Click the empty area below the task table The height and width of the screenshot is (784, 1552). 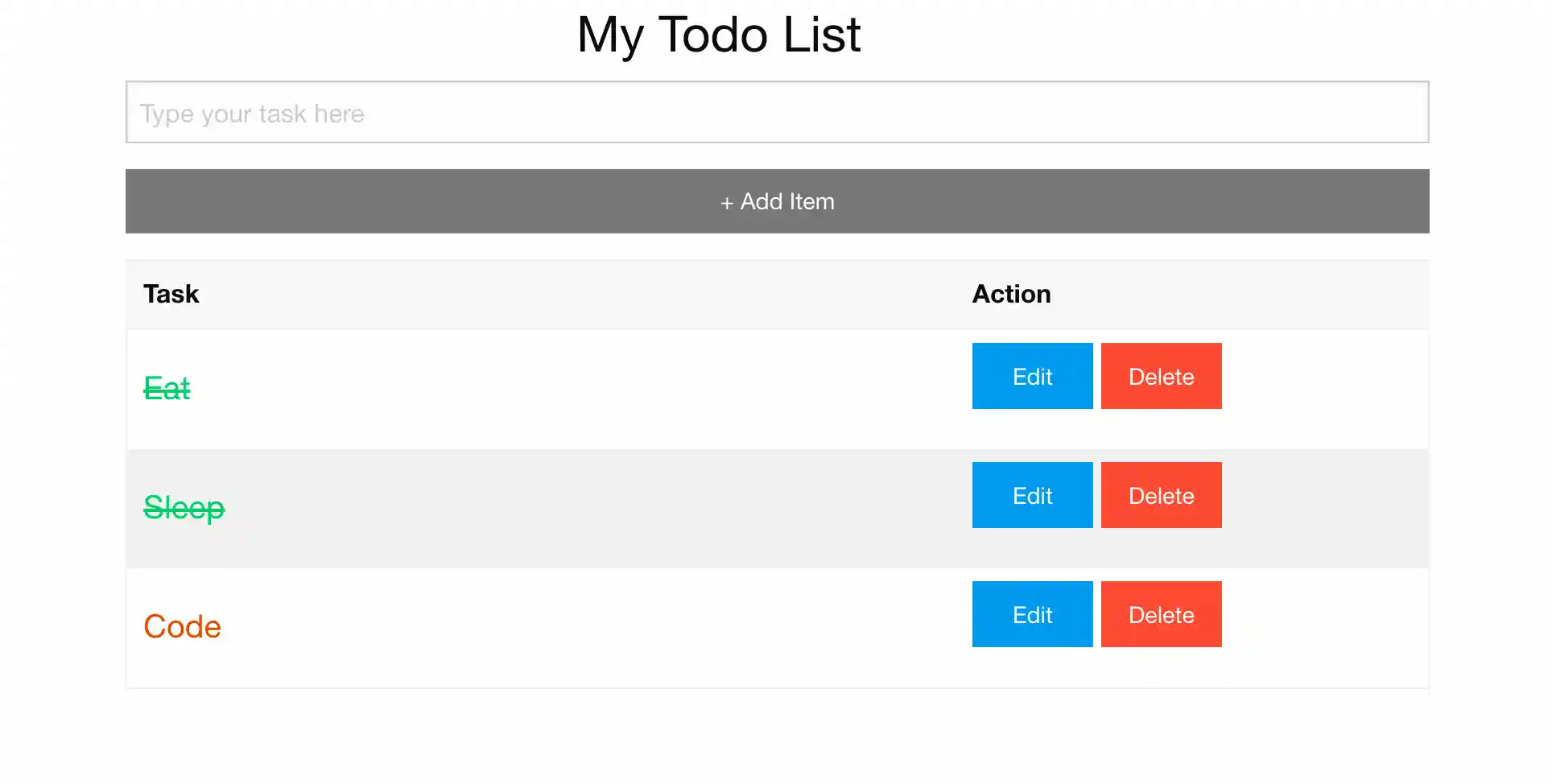point(777,737)
